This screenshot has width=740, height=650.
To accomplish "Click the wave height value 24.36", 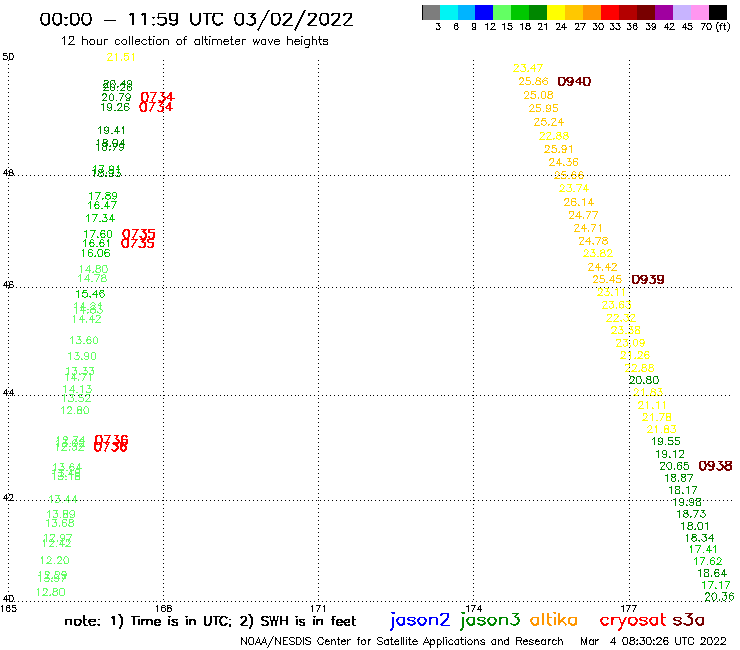I will point(563,162).
